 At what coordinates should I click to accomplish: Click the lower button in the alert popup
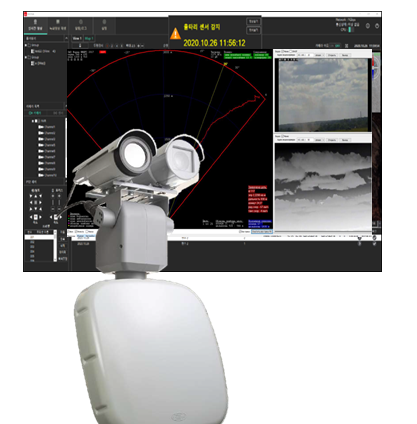tap(253, 30)
